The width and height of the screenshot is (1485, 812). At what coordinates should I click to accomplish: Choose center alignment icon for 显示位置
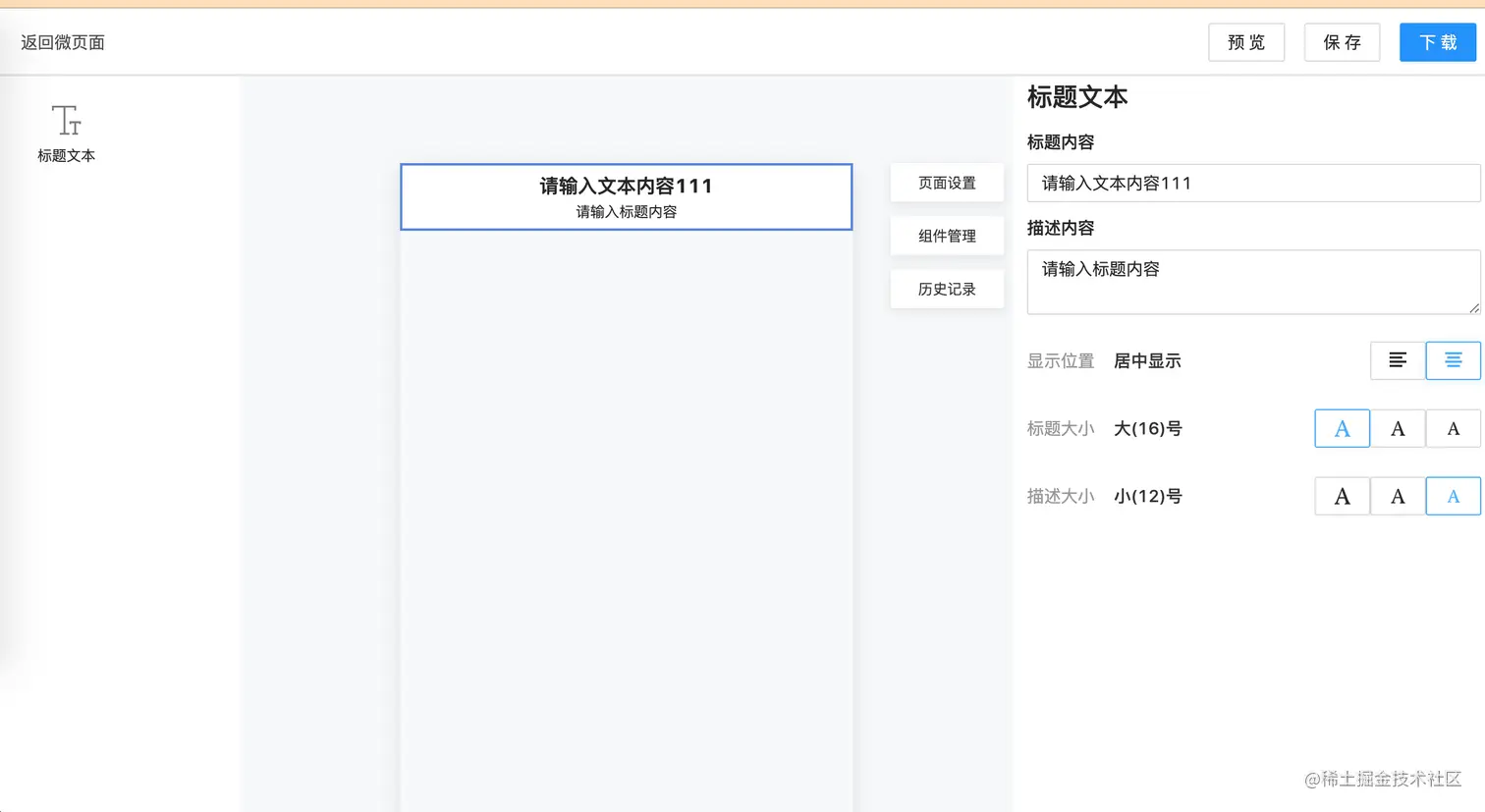tap(1453, 360)
